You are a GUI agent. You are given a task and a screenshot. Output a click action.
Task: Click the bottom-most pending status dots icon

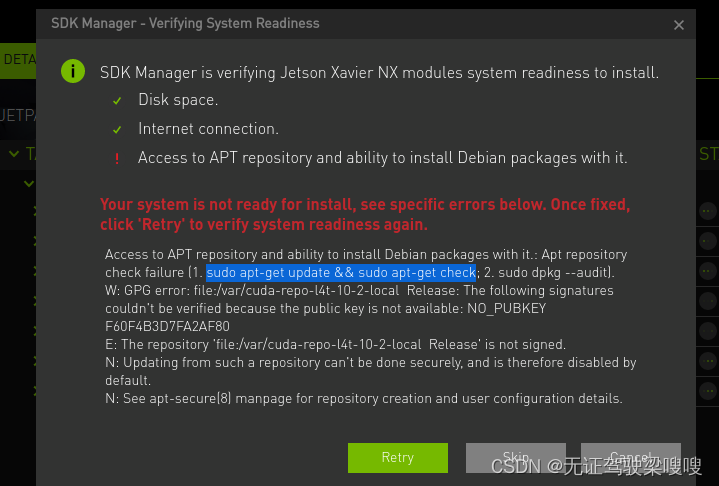(708, 391)
